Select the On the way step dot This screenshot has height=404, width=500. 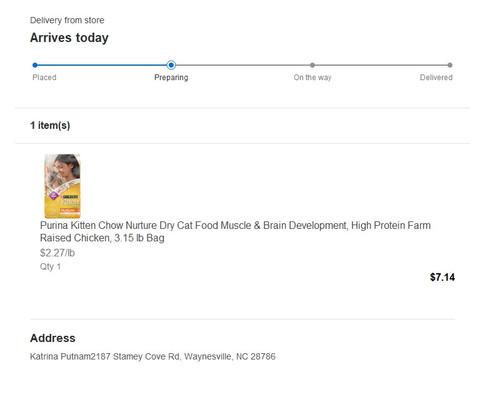(312, 65)
